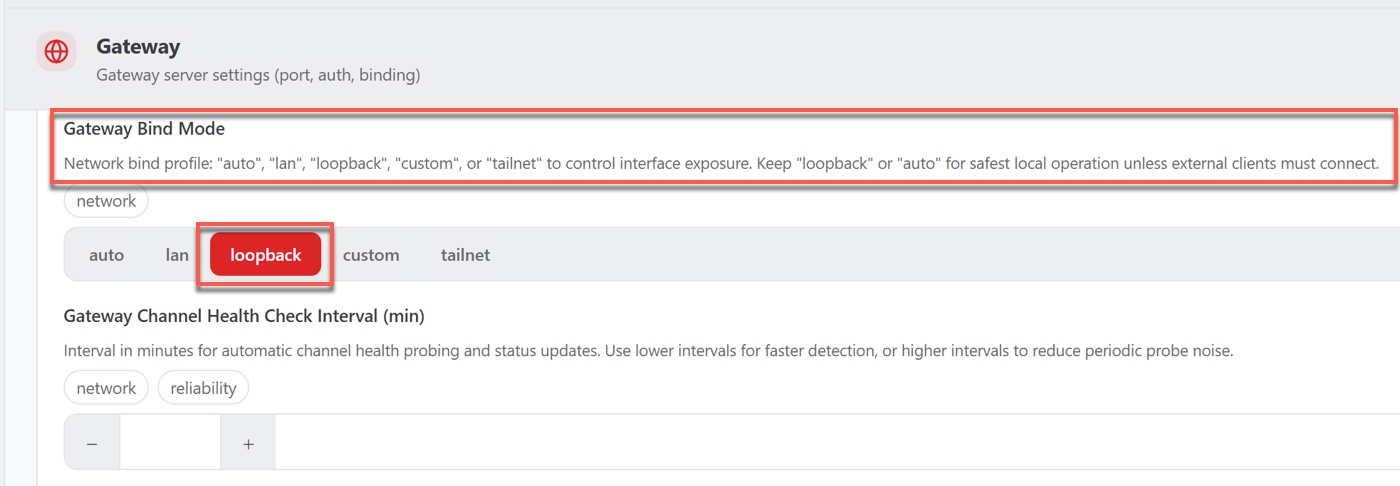The image size is (1400, 486).
Task: Click the Gateway Bind Mode label
Action: click(x=144, y=129)
